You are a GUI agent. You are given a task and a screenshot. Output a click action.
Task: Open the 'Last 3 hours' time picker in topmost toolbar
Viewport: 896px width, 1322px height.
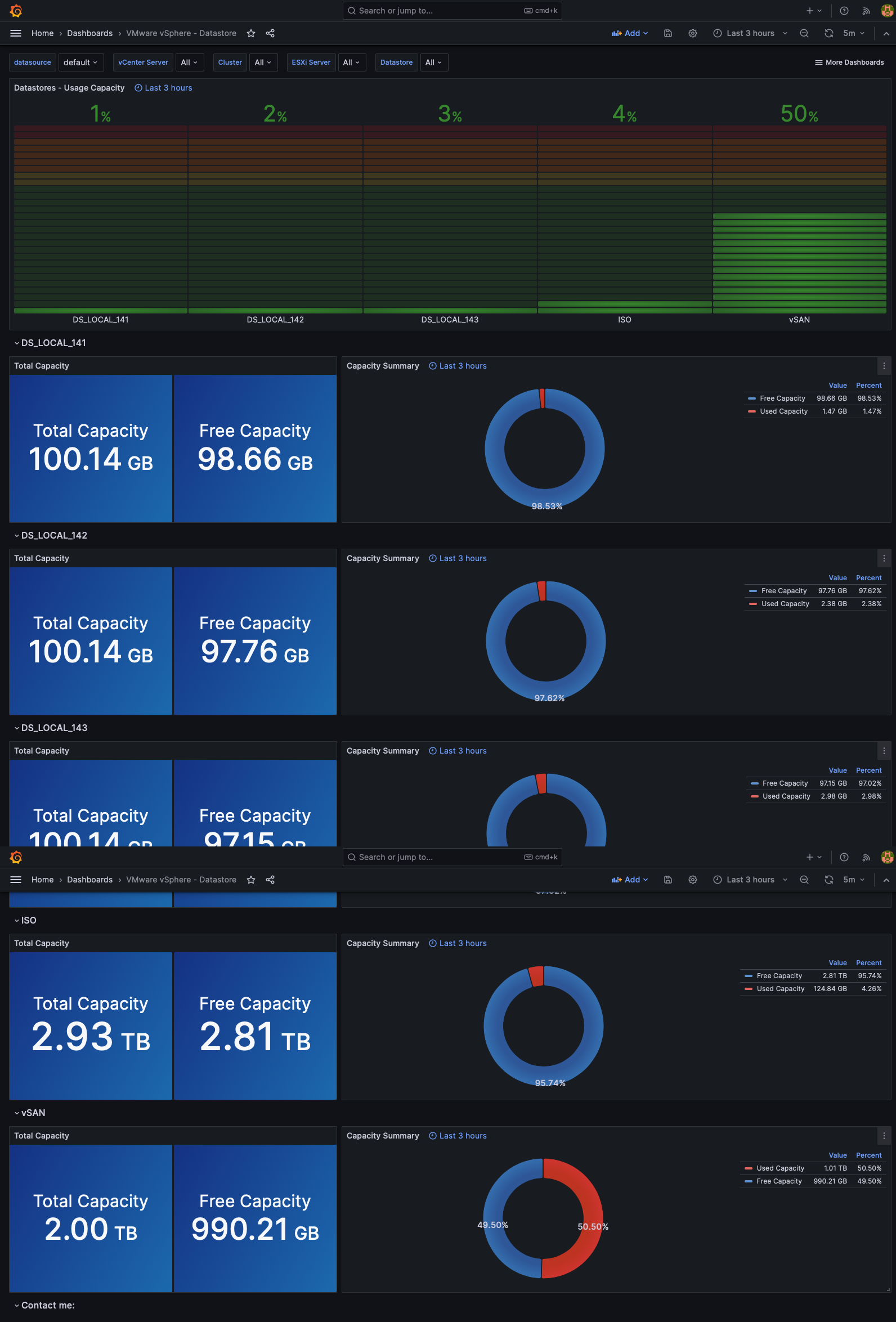(x=750, y=33)
